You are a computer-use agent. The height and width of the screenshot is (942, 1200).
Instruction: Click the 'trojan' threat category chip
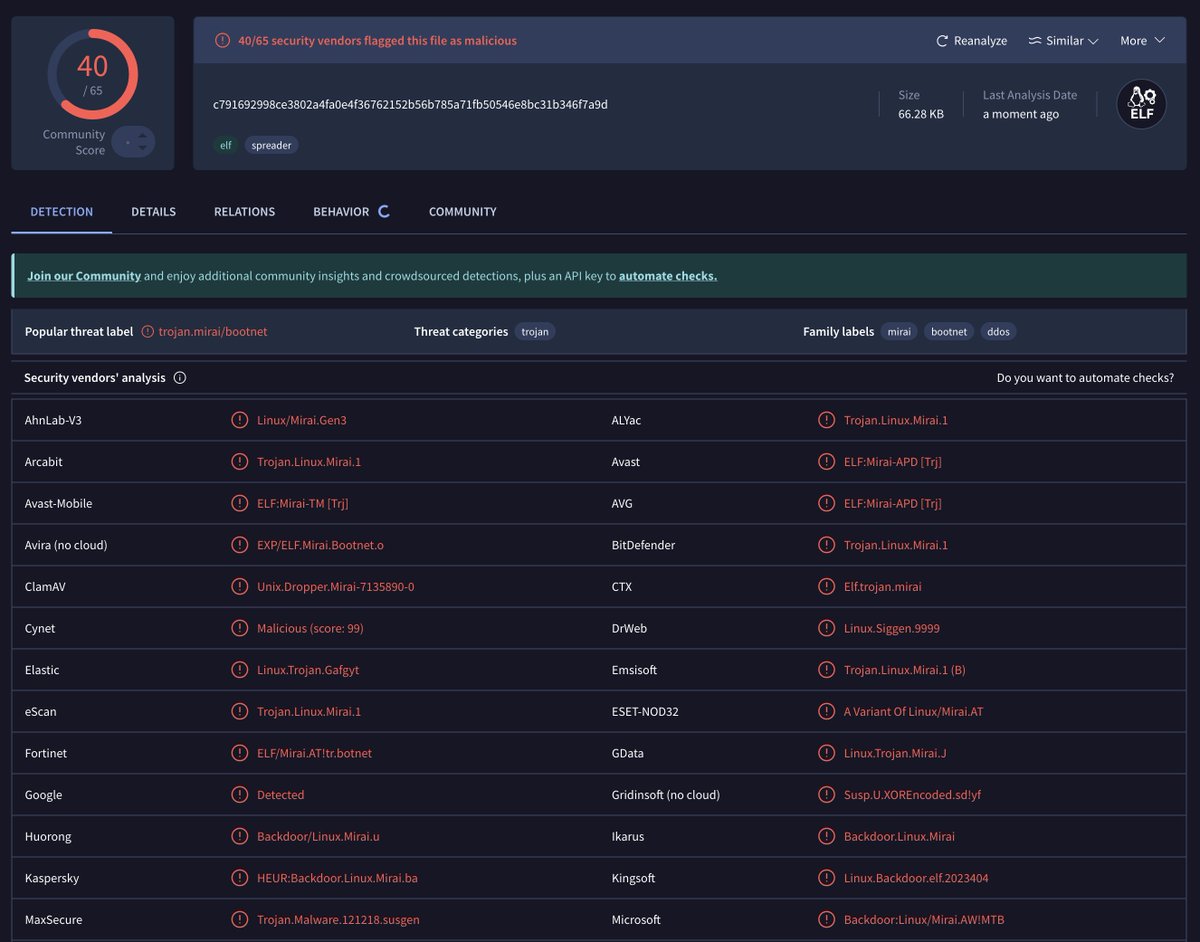[x=535, y=331]
